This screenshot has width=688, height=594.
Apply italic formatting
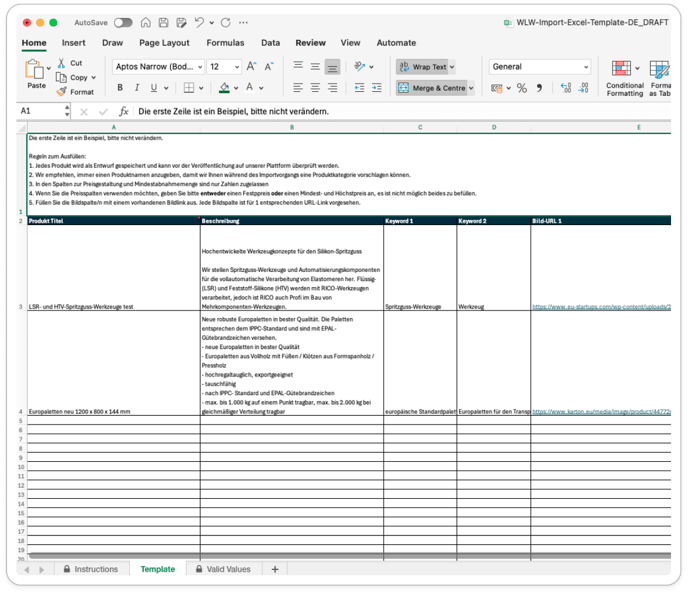(x=137, y=88)
